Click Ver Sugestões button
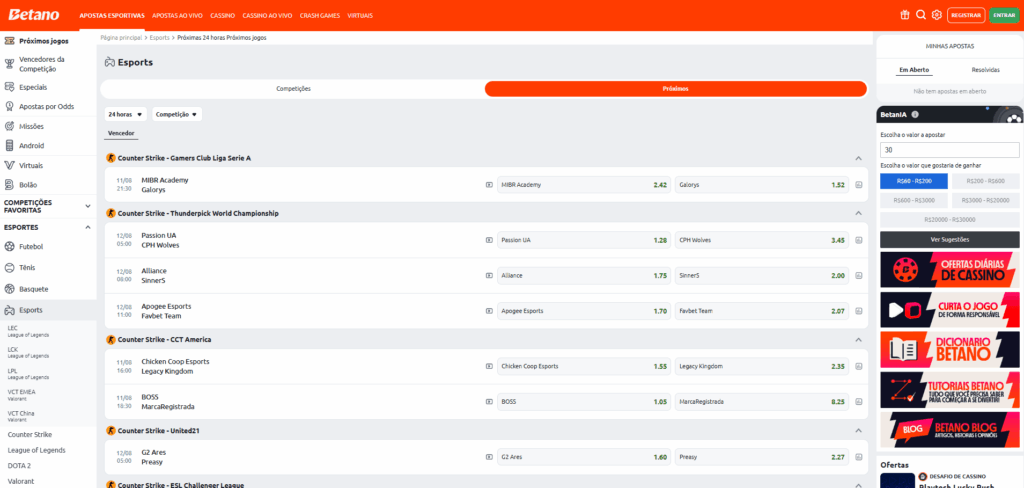Screen dimensions: 1024x488 coord(950,240)
